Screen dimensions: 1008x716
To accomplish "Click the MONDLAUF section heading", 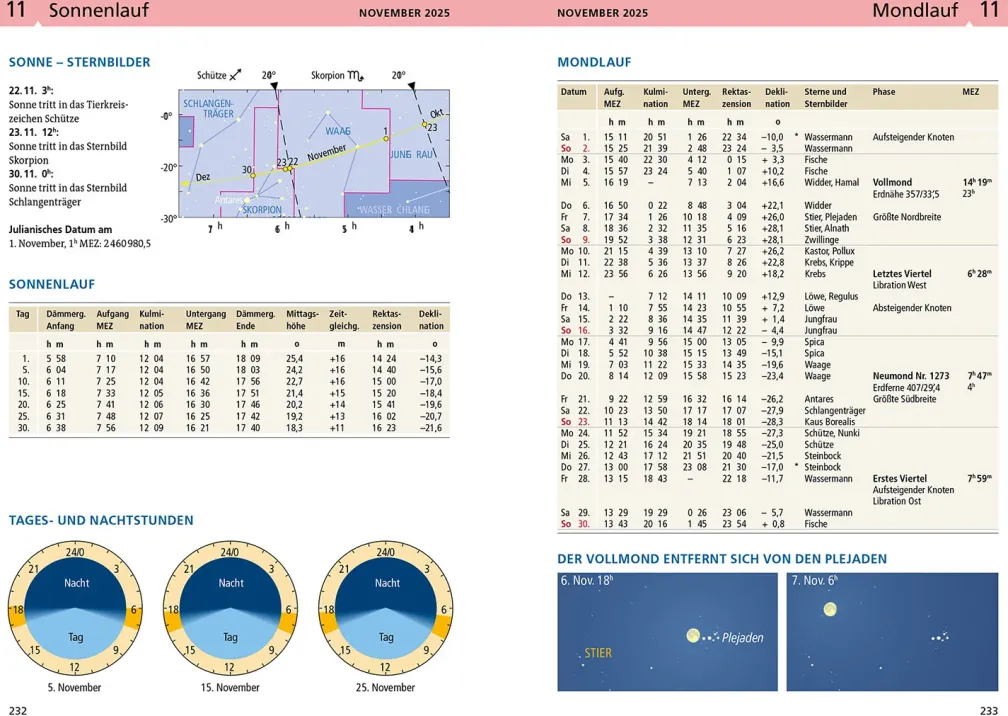I will [x=594, y=62].
